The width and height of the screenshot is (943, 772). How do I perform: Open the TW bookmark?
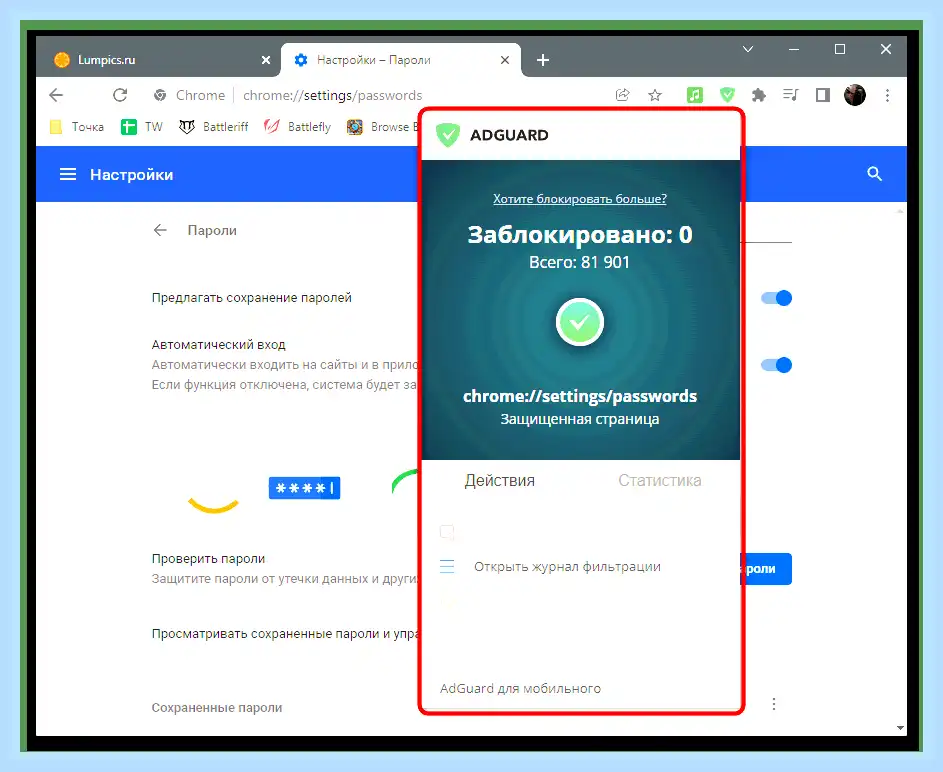pyautogui.click(x=142, y=127)
